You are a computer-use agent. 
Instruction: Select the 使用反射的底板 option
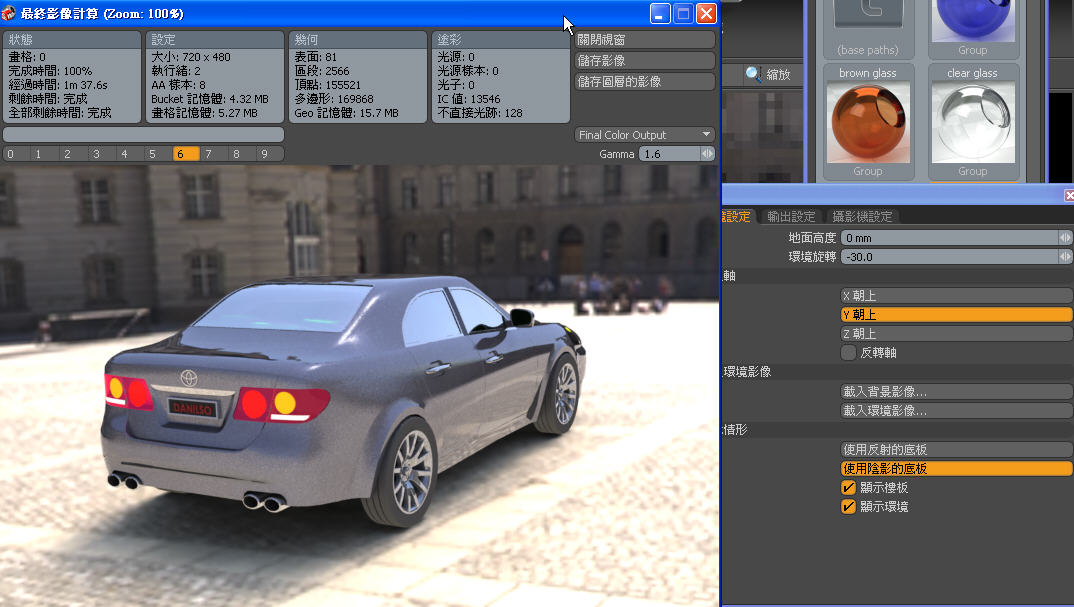[956, 449]
